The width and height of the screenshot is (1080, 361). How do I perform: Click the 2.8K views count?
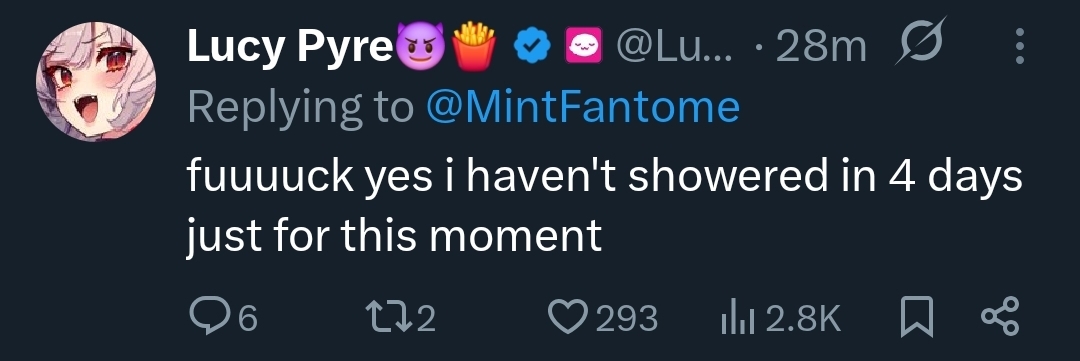(x=803, y=319)
